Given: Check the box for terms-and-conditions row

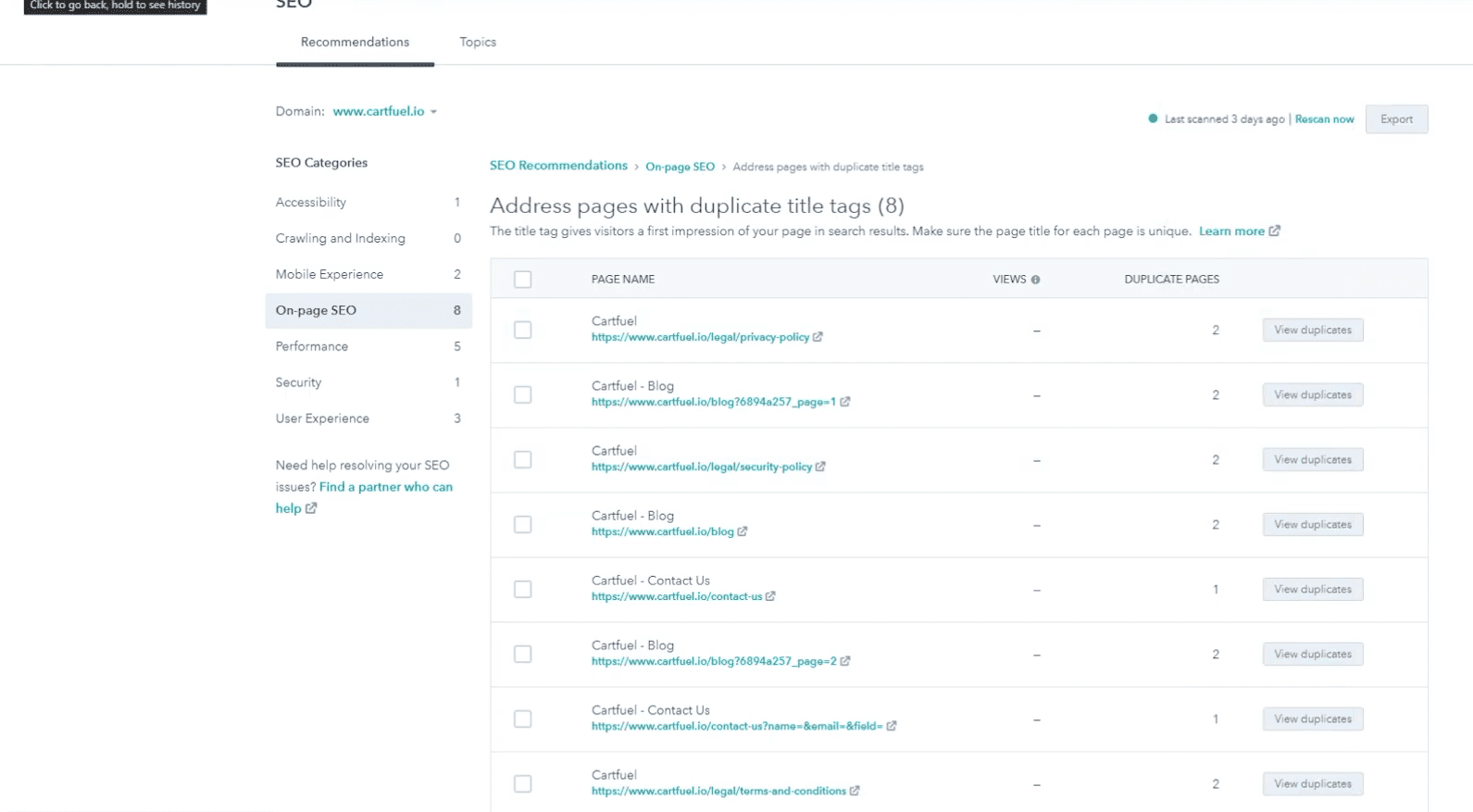Looking at the screenshot, I should tap(523, 783).
